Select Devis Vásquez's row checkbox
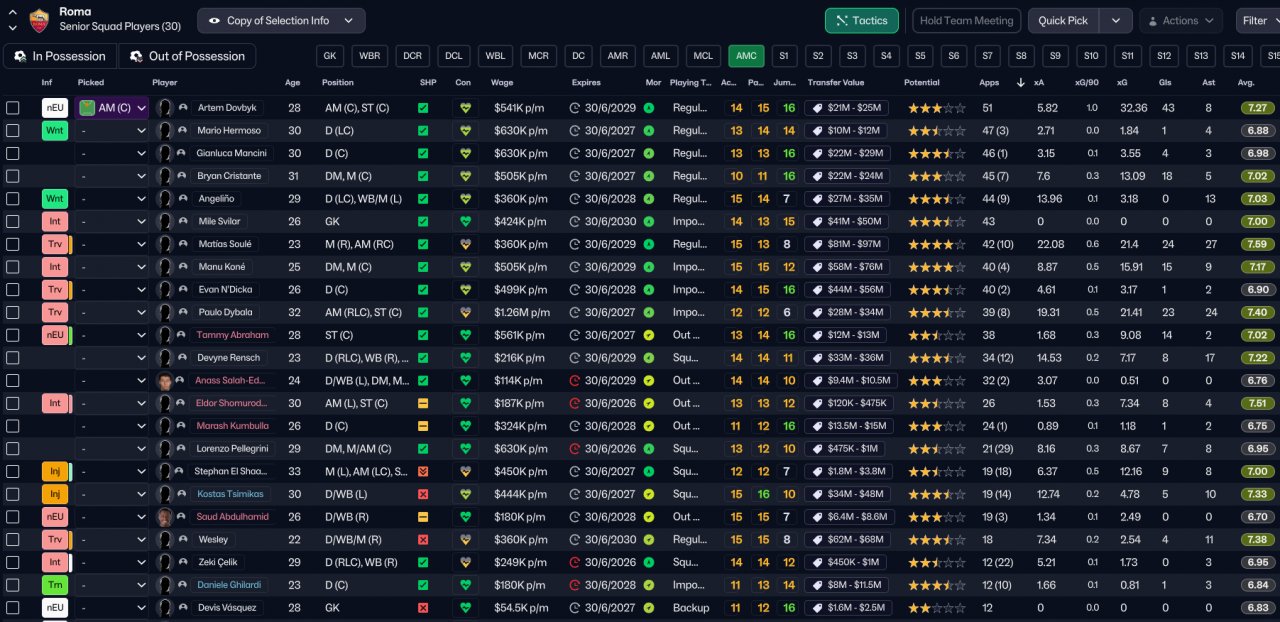1280x622 pixels. click(13, 608)
